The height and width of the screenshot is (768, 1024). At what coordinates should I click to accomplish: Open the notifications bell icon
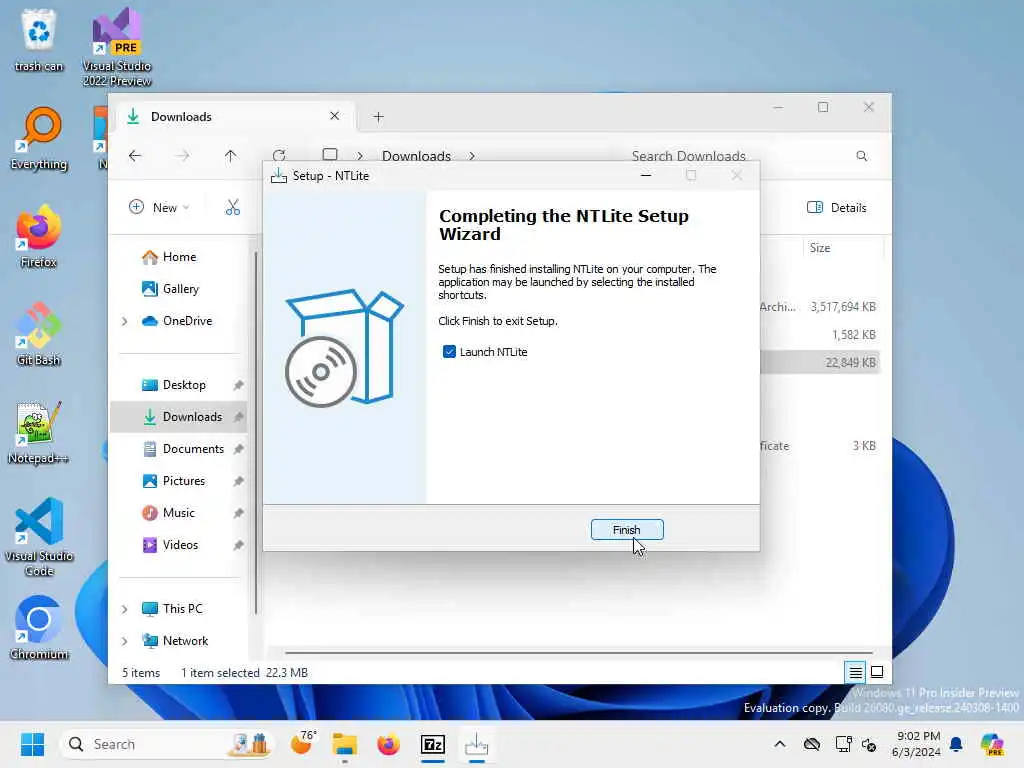(956, 744)
